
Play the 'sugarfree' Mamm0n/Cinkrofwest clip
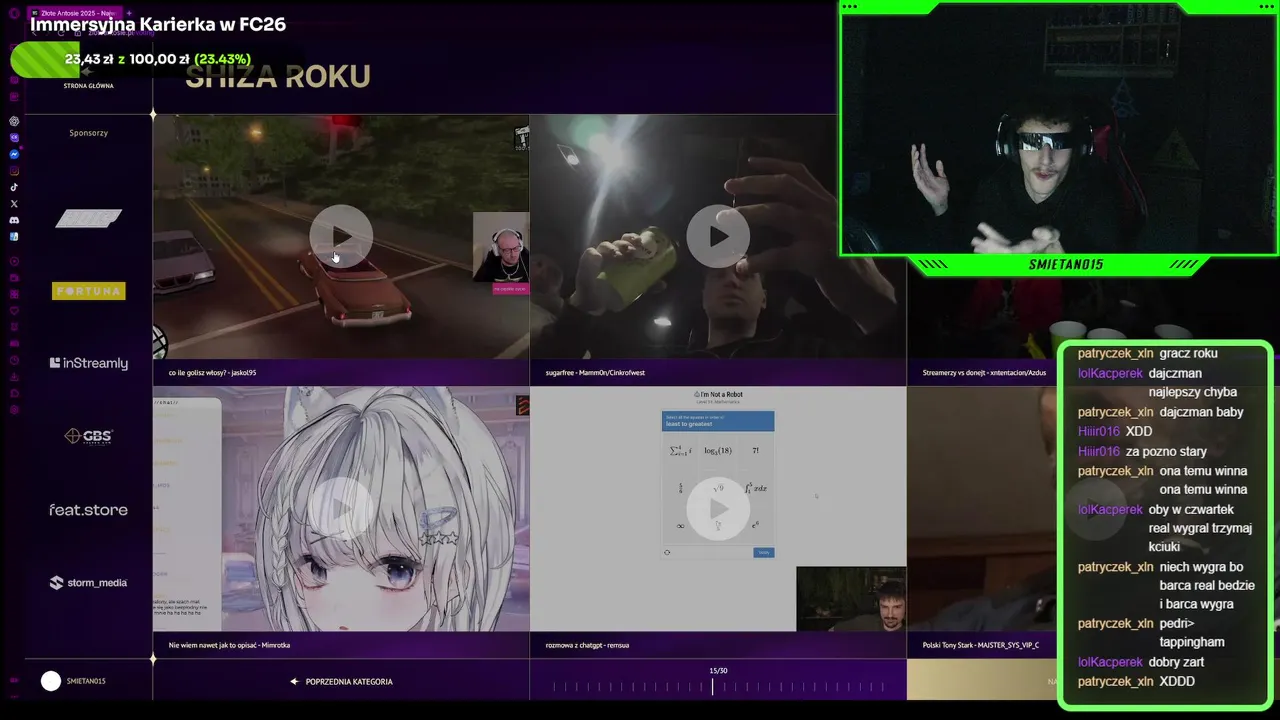tap(718, 237)
